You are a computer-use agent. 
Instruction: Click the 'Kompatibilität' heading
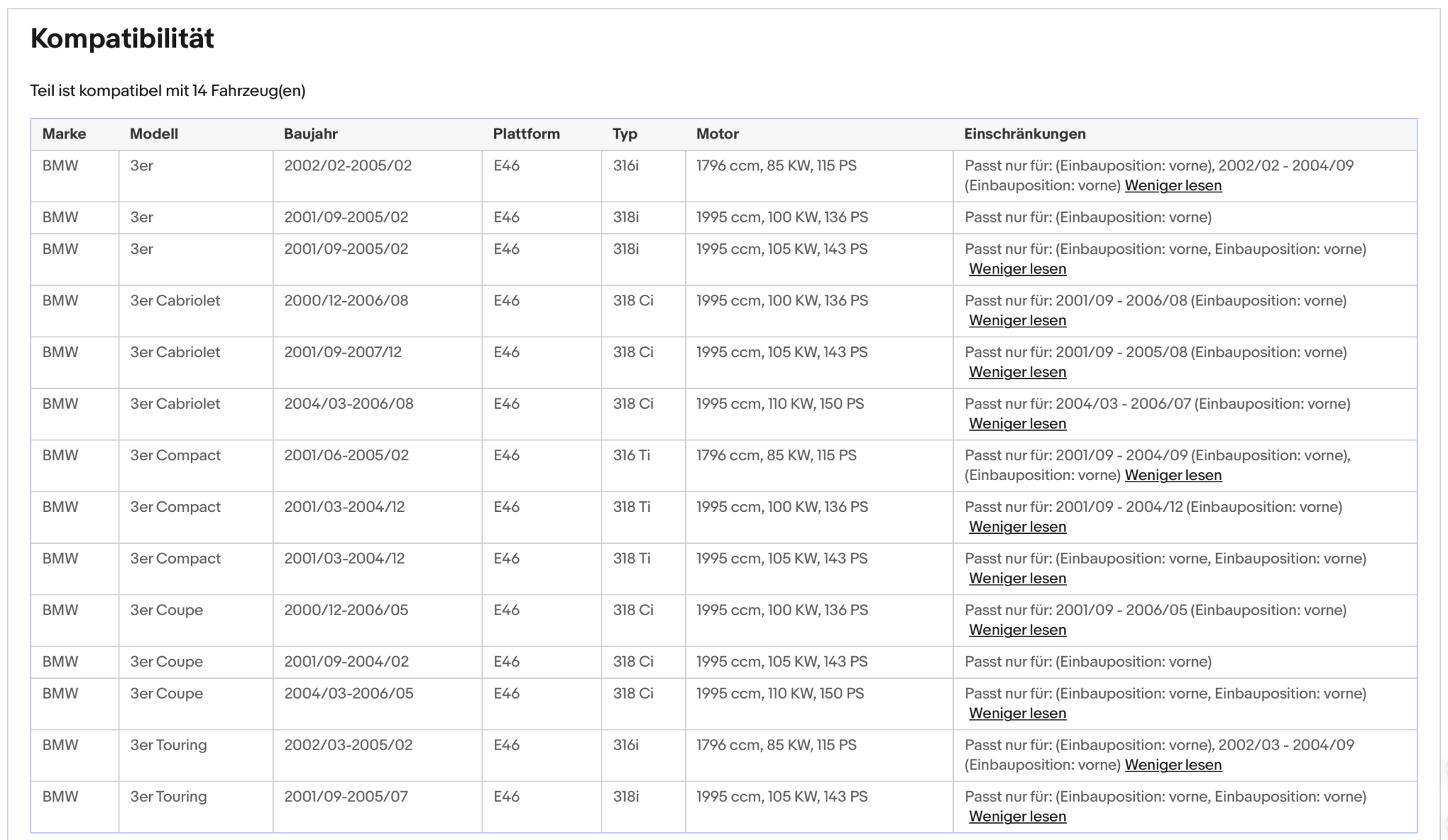pyautogui.click(x=122, y=38)
